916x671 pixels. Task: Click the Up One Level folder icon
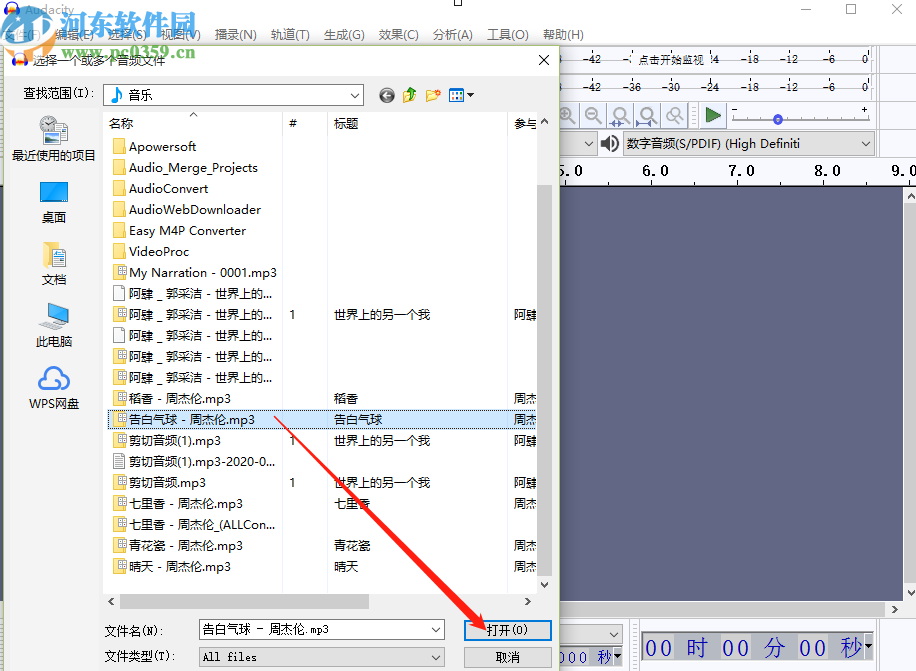pos(410,95)
